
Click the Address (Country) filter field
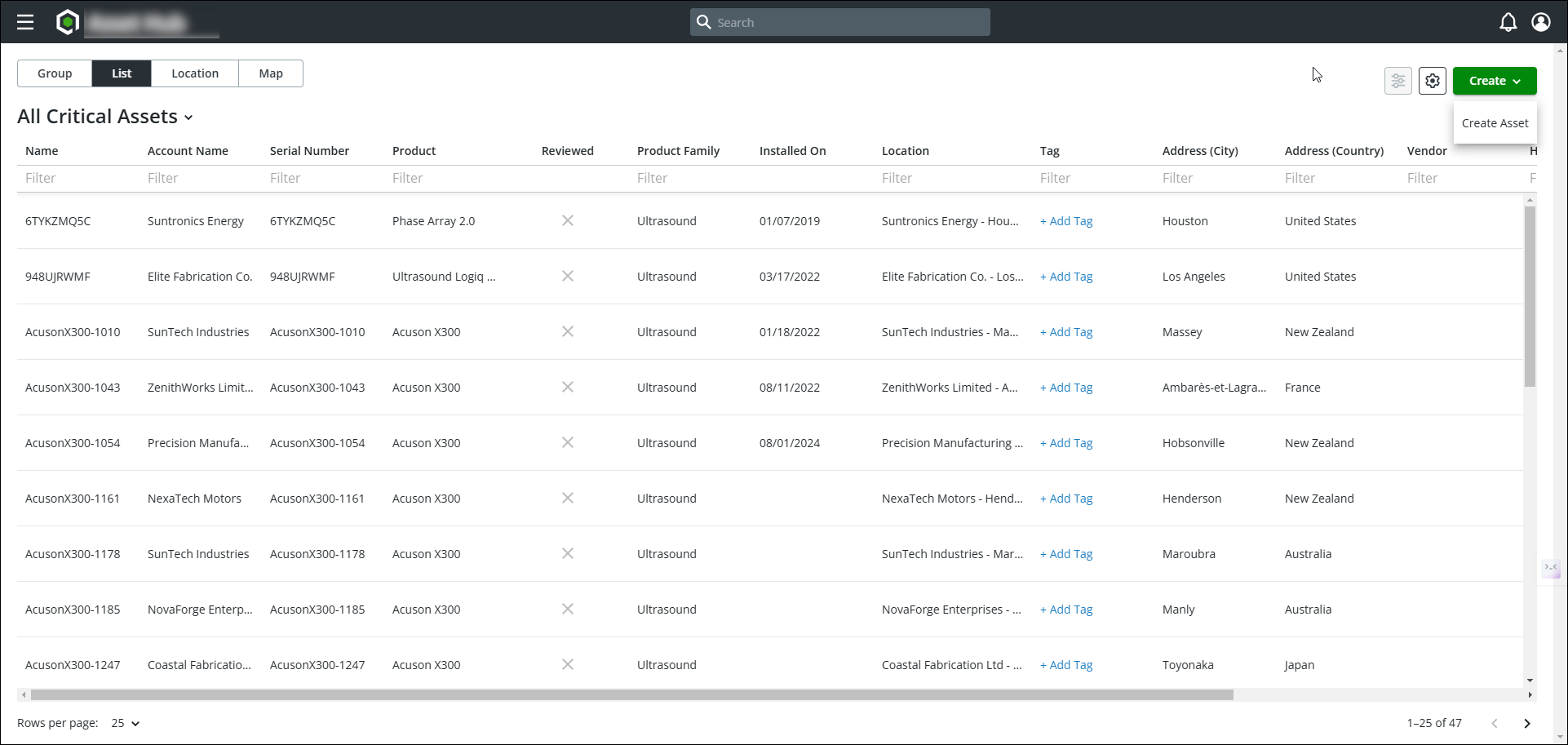1338,178
